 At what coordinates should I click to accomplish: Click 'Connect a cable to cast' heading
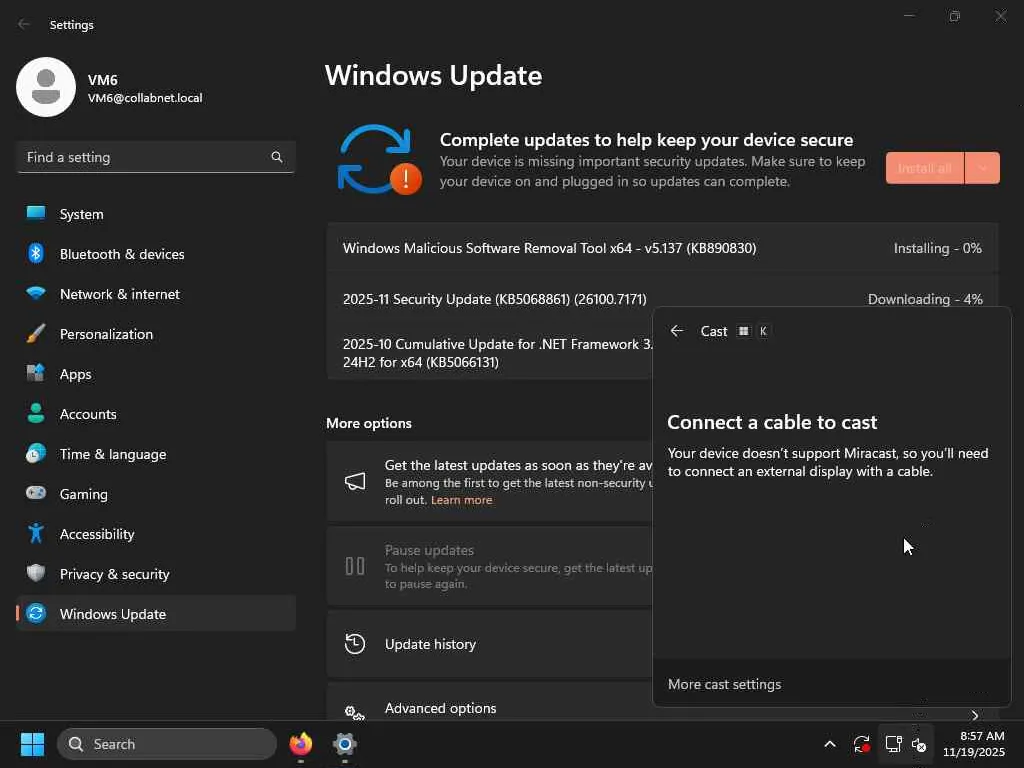(x=772, y=422)
